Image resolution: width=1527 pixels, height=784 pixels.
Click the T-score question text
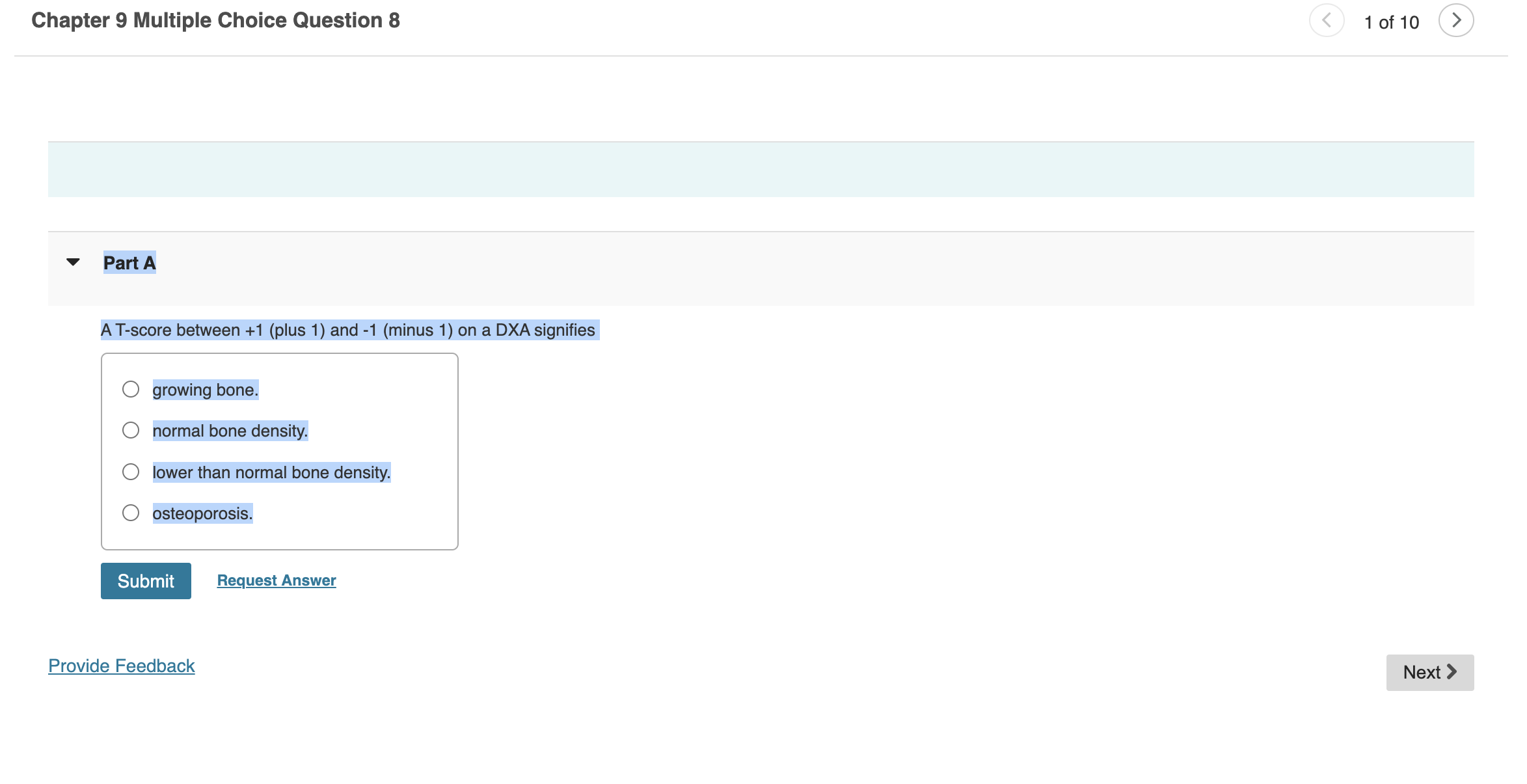click(x=348, y=330)
